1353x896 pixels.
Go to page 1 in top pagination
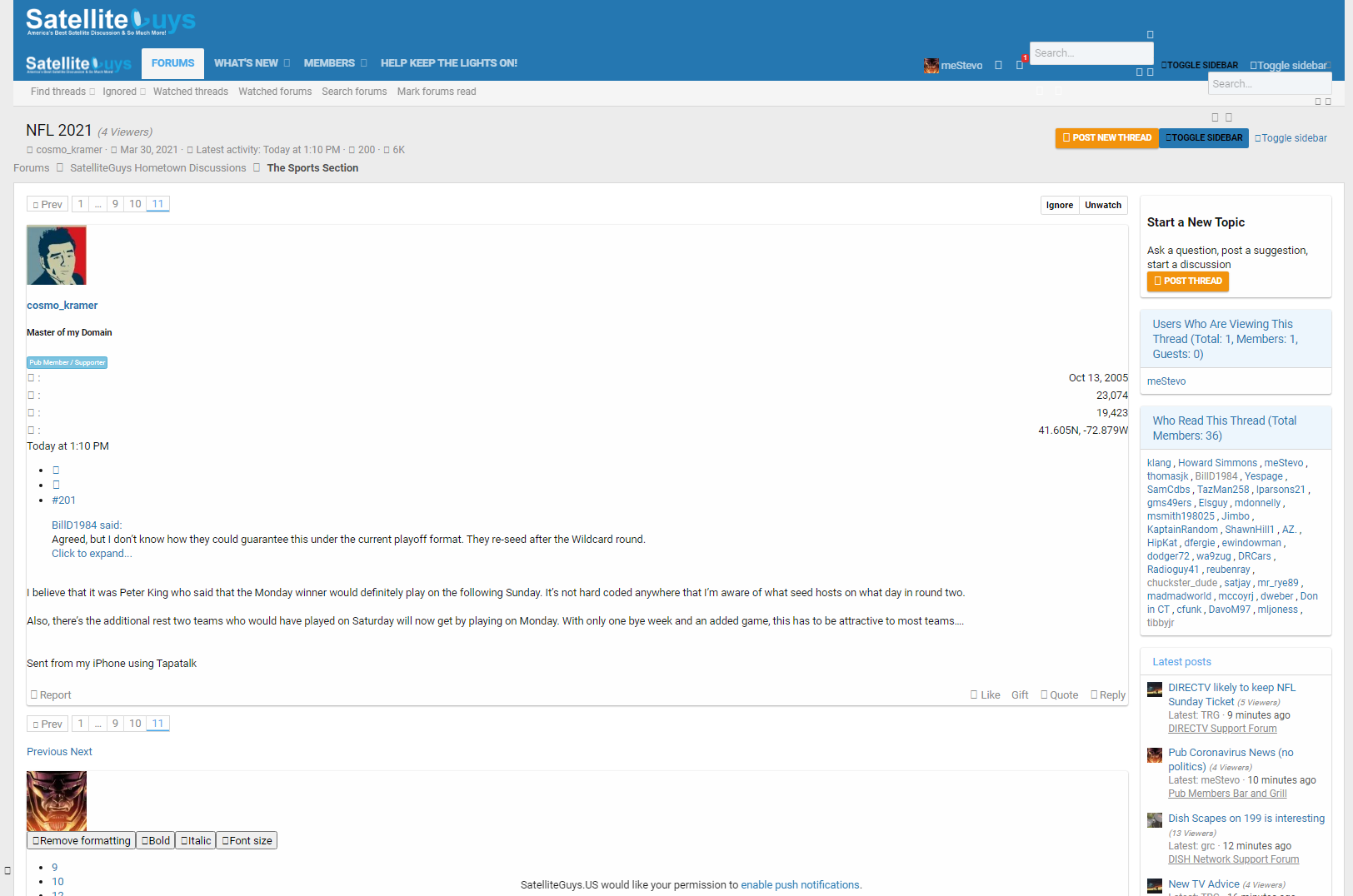tap(80, 204)
